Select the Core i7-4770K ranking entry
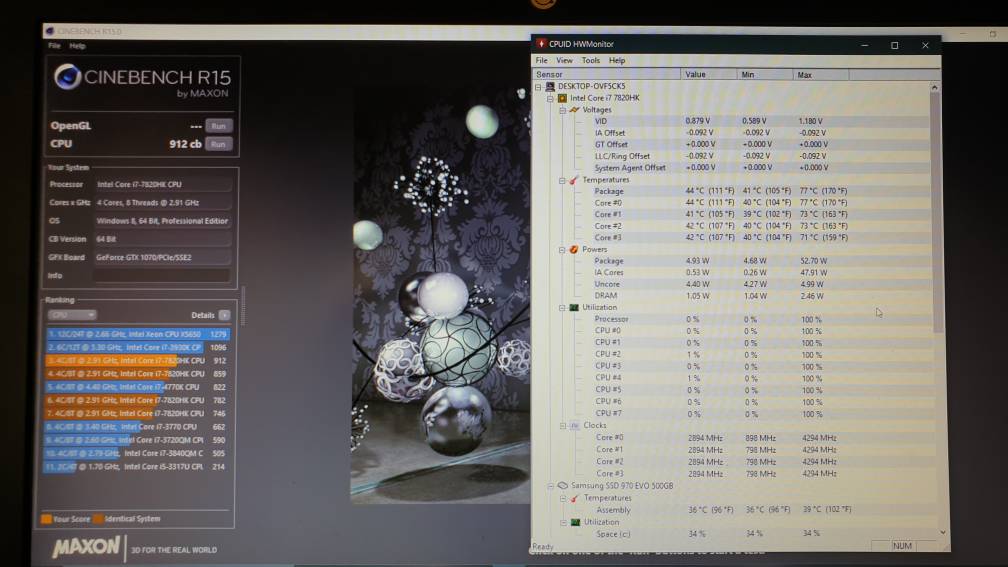 tap(138, 387)
